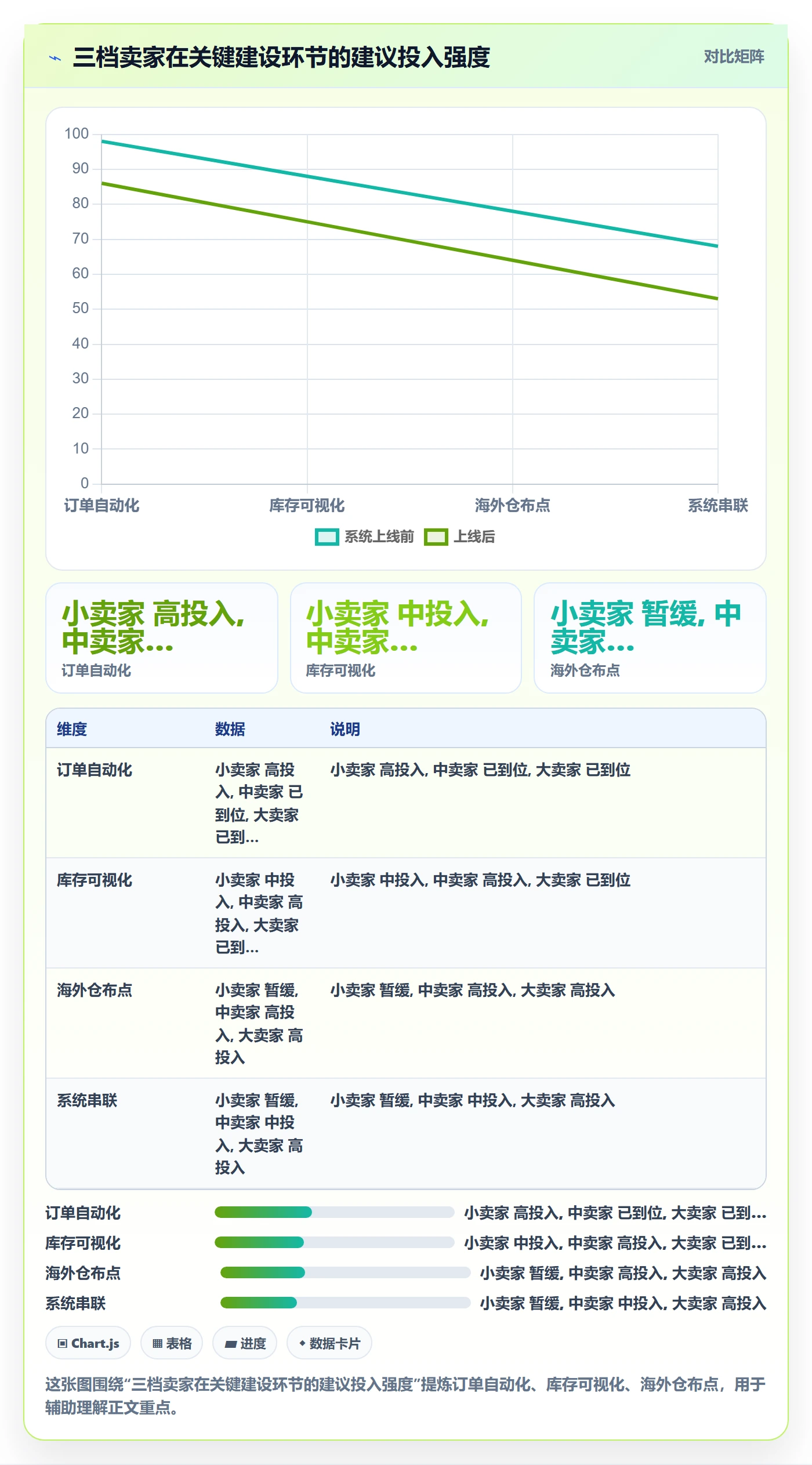This screenshot has height=1465, width=812.
Task: Click the 对比矩阵 label in the header
Action: (734, 57)
